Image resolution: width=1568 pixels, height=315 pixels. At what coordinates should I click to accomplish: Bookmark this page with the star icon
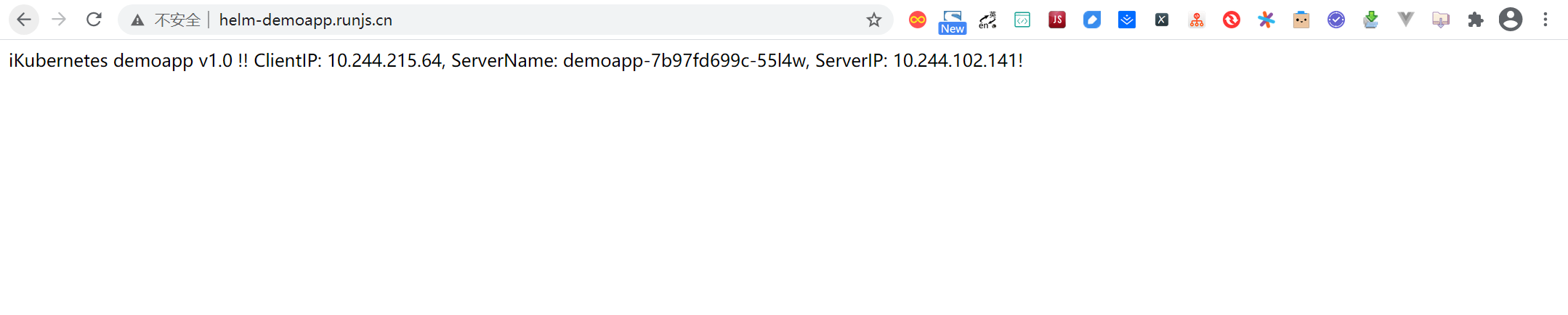click(x=874, y=20)
